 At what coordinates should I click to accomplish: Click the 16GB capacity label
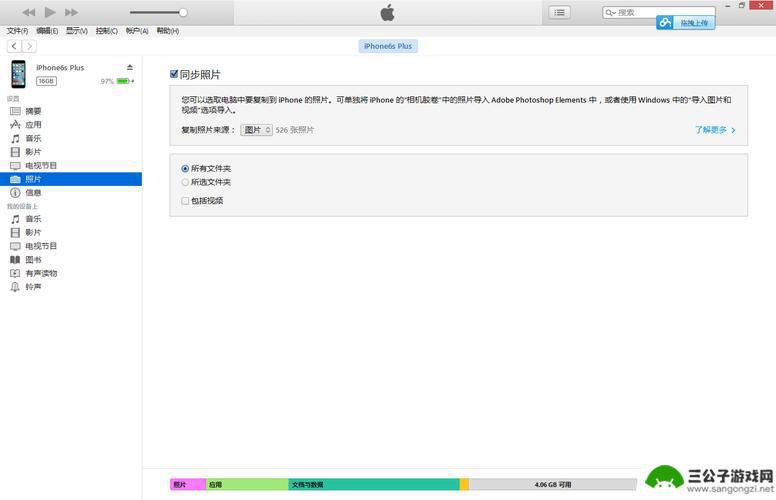[x=46, y=81]
